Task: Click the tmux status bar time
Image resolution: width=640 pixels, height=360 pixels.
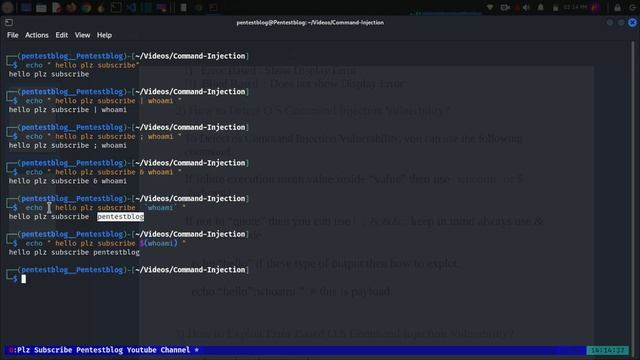Action: [x=608, y=350]
